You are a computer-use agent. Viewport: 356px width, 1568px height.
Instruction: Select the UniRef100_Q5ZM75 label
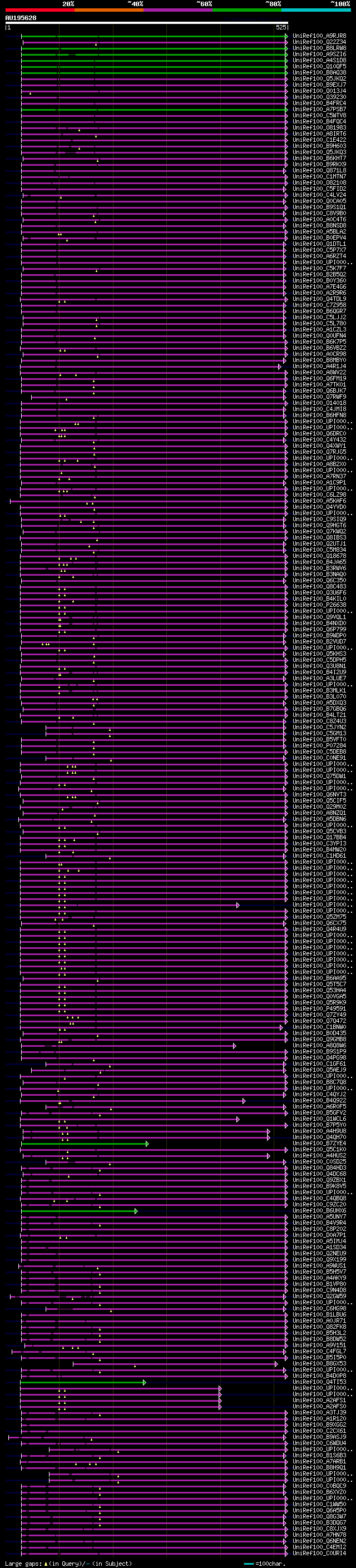pos(319,917)
